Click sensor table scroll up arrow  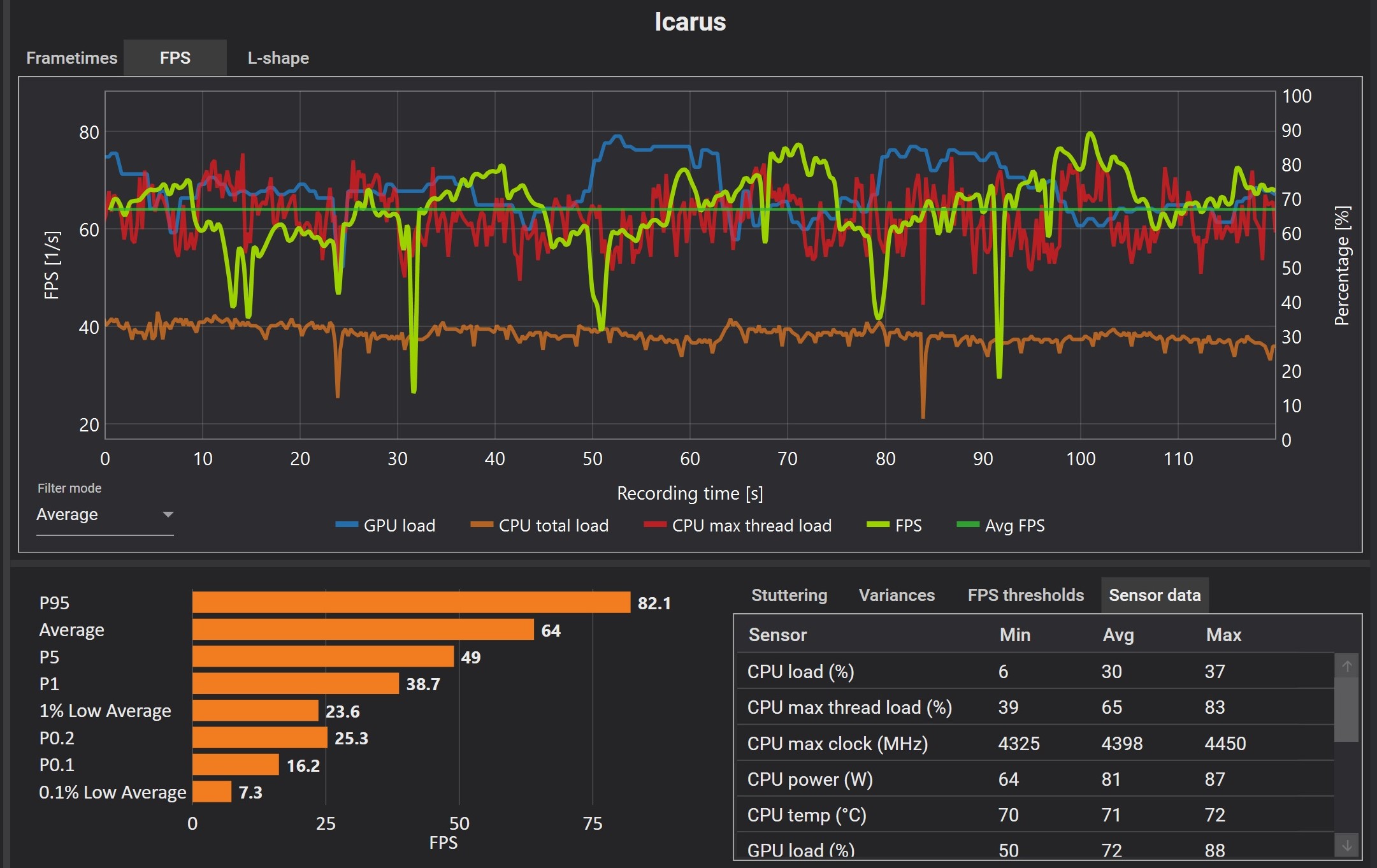click(1346, 666)
